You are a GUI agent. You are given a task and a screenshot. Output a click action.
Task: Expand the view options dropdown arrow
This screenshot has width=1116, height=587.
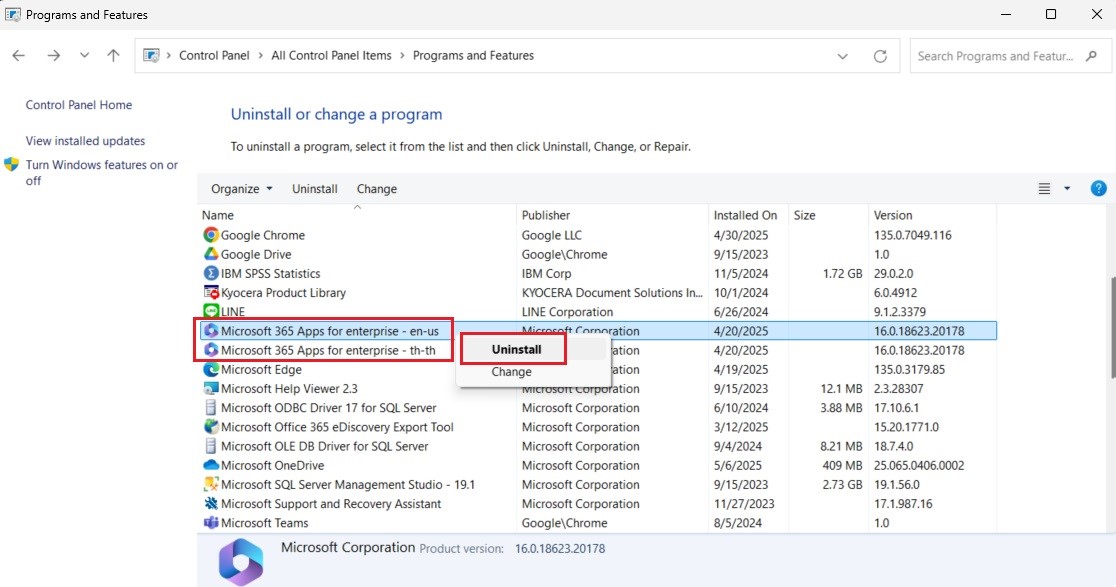coord(1067,188)
